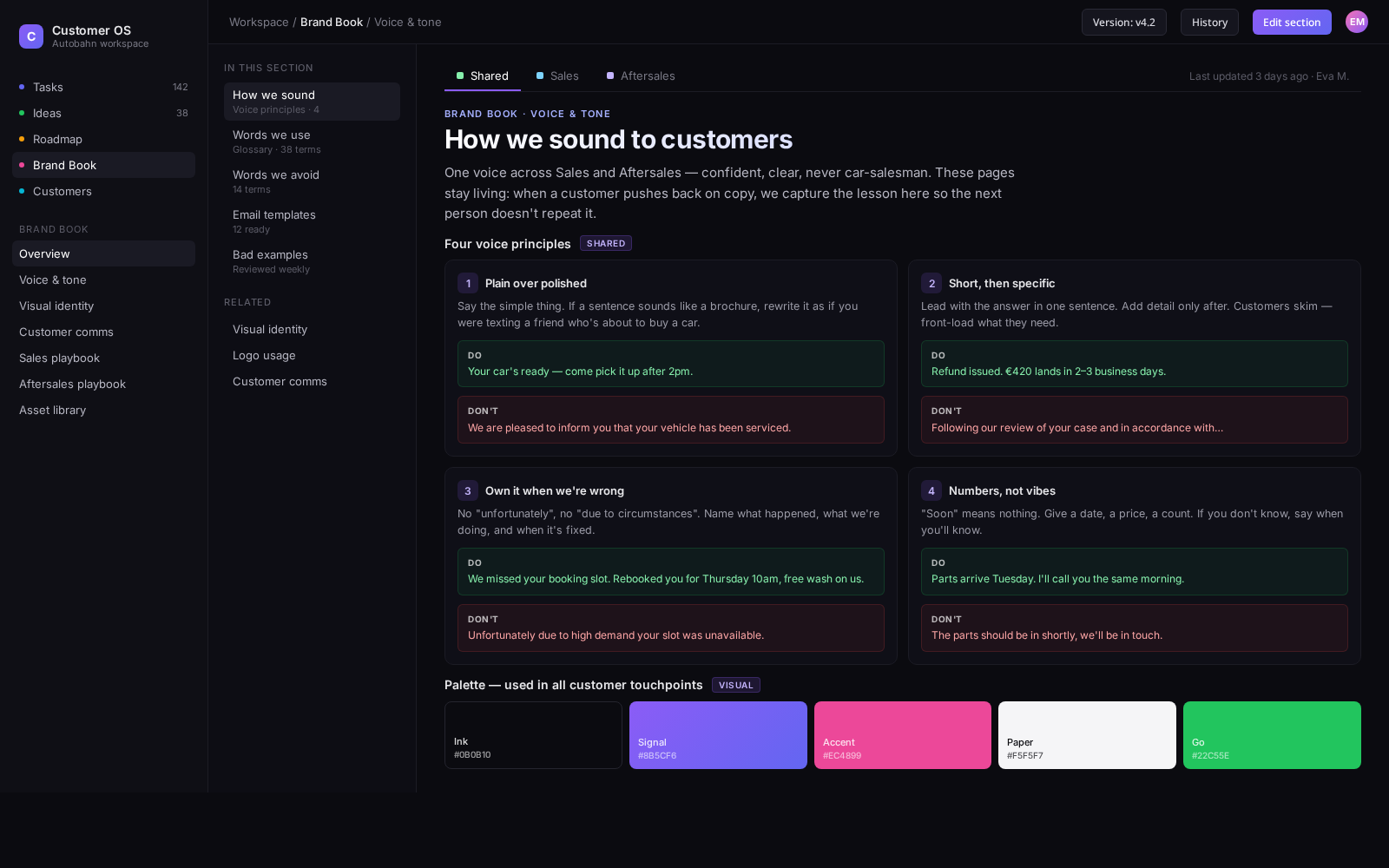Click the SHARED badge next to Four voice principles
1389x868 pixels.
(x=606, y=244)
